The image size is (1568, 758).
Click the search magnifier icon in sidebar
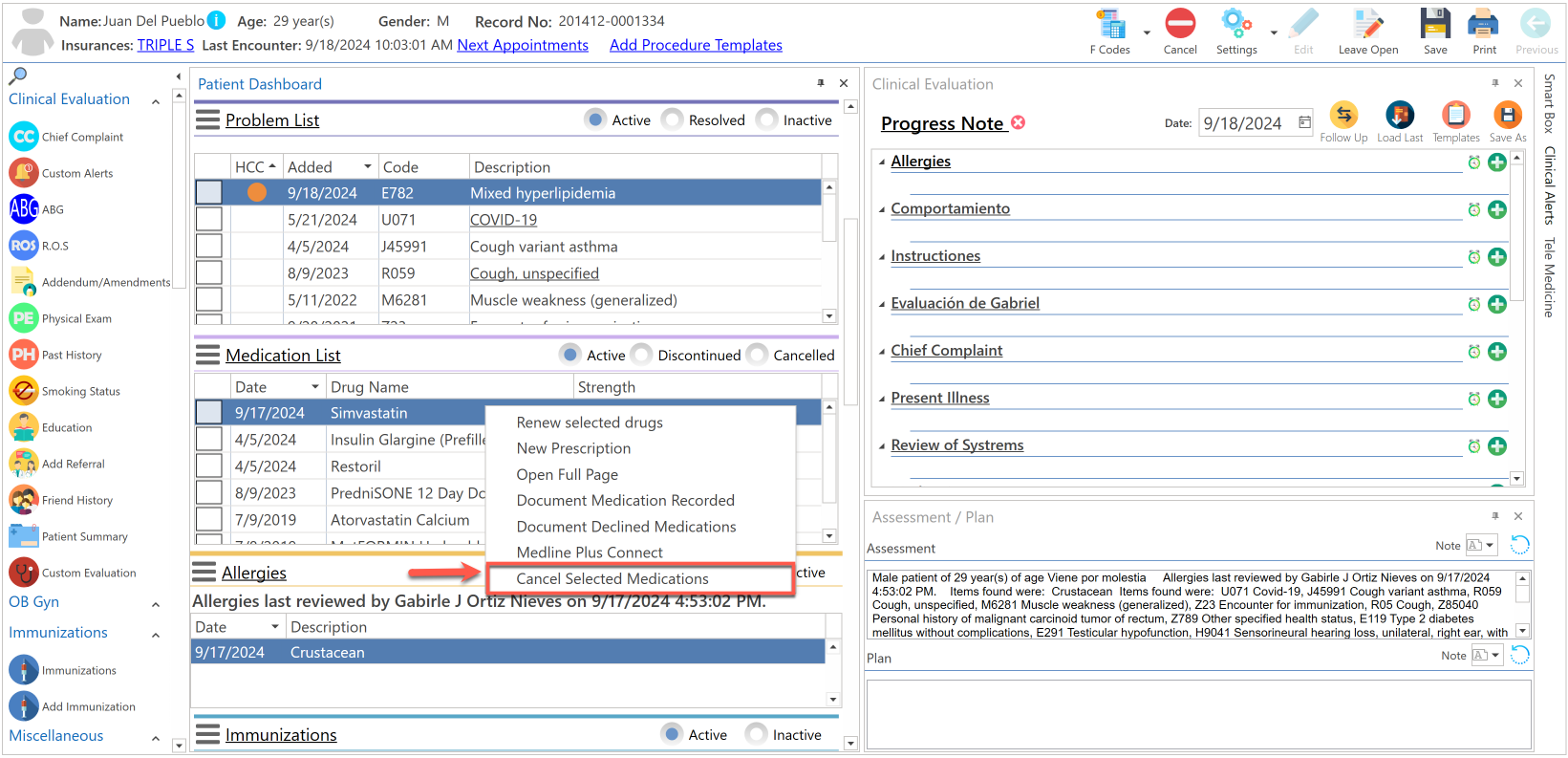(18, 76)
